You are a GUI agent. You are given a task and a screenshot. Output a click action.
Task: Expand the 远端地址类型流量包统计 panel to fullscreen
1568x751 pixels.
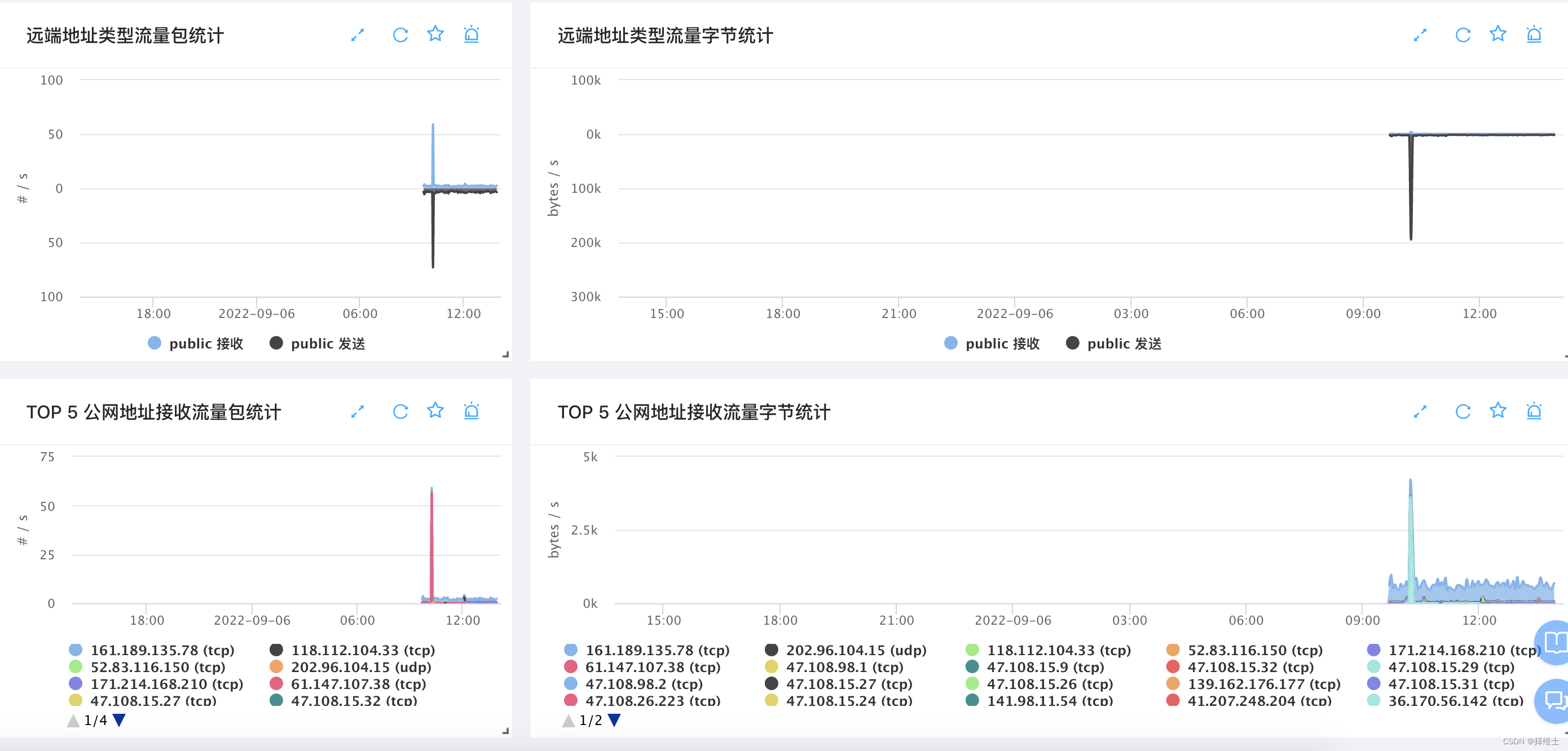click(357, 36)
